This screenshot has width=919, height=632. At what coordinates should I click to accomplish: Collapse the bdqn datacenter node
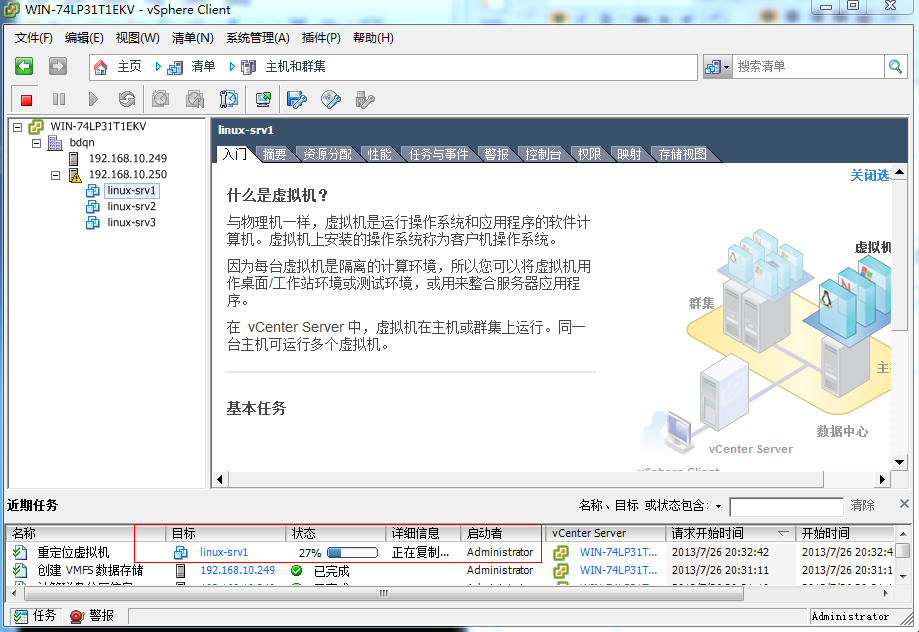click(x=36, y=143)
